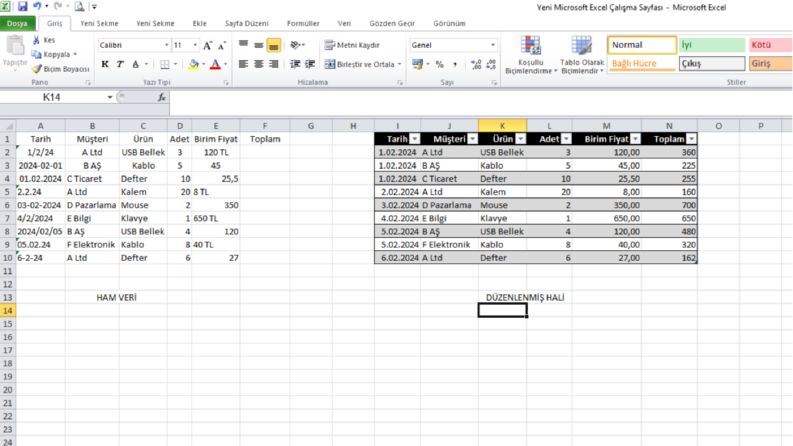
Task: Align cell content to the middle
Action: (x=258, y=45)
